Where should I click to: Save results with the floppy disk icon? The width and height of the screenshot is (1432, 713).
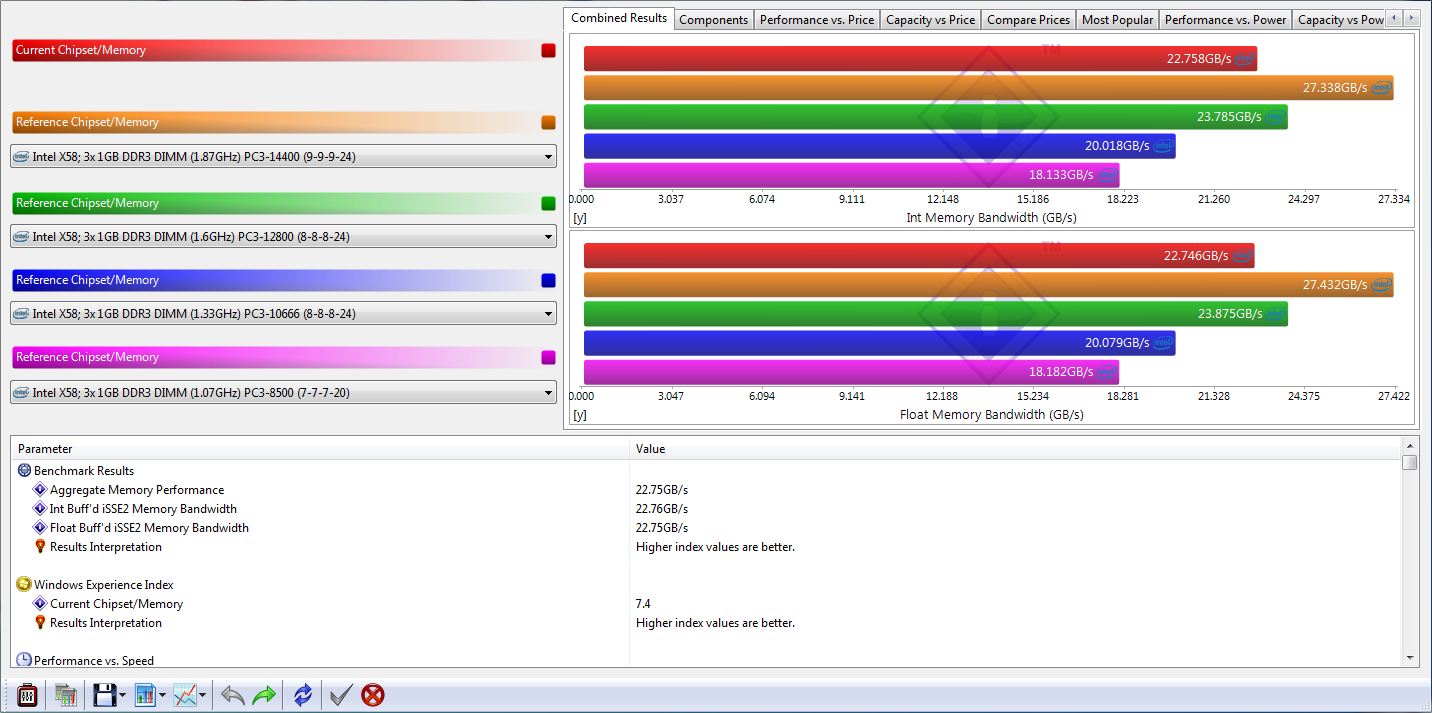104,694
